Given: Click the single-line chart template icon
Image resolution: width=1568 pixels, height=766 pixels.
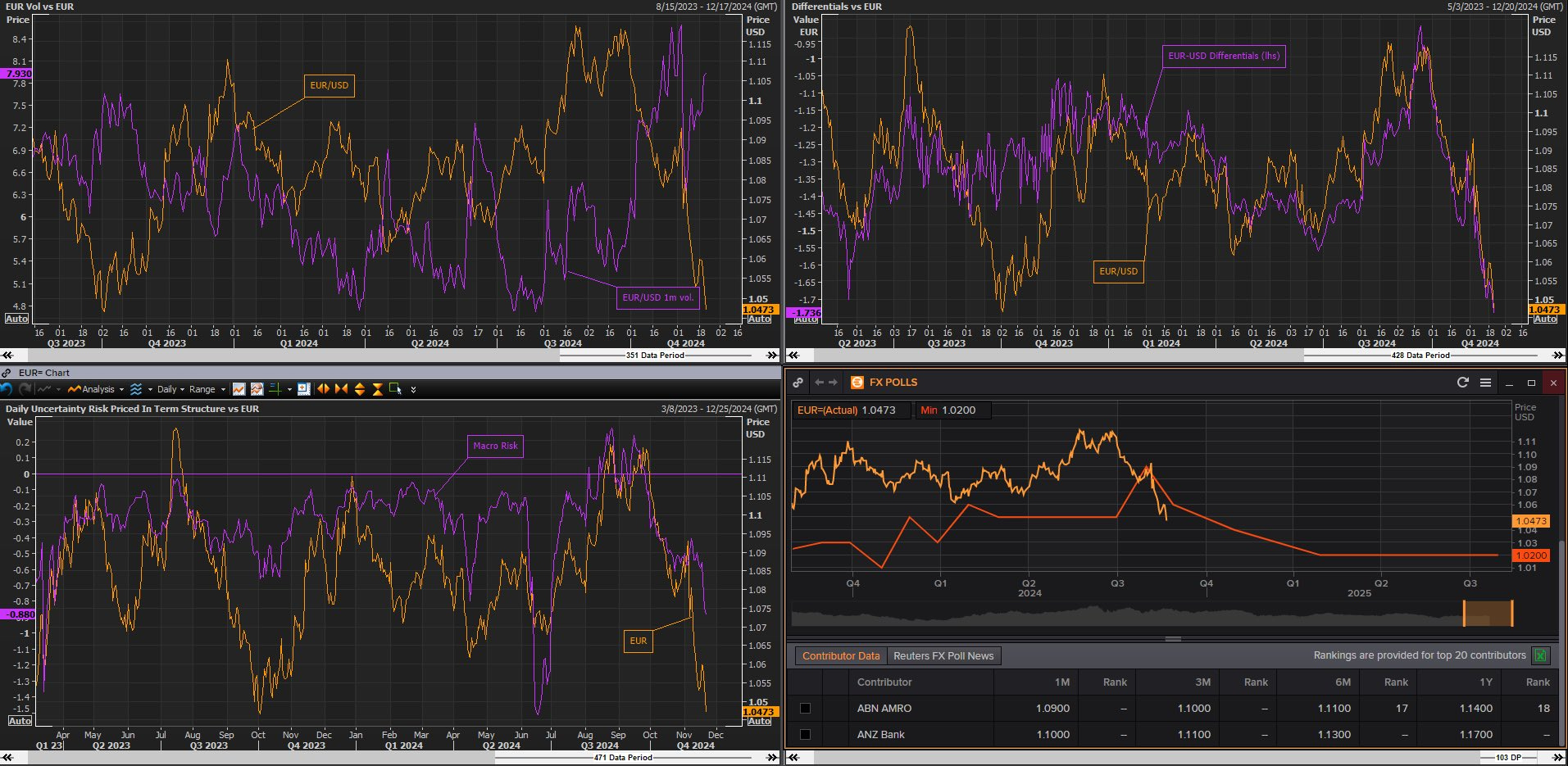Looking at the screenshot, I should point(239,389).
